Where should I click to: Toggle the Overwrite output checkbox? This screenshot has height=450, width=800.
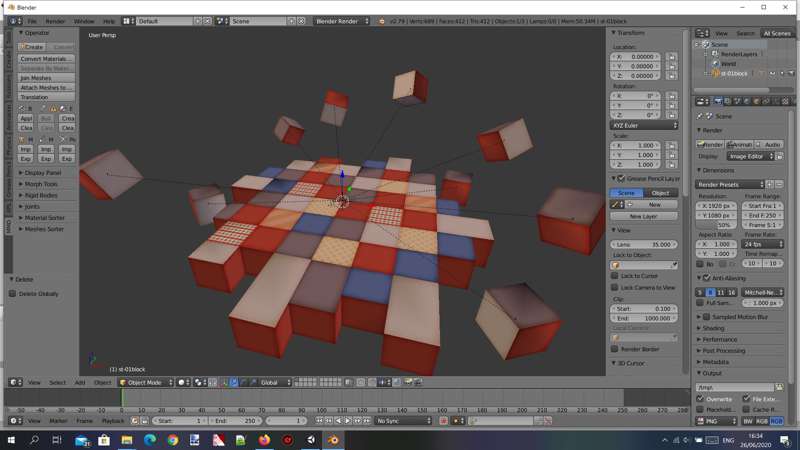[700, 398]
